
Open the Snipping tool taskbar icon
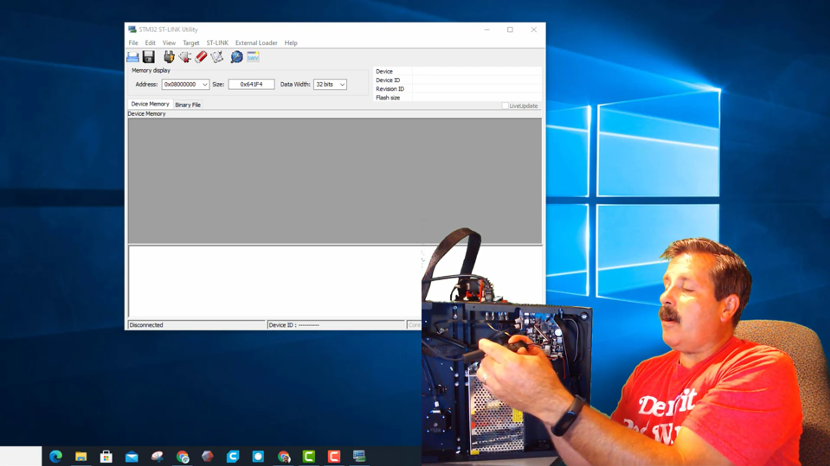157,456
